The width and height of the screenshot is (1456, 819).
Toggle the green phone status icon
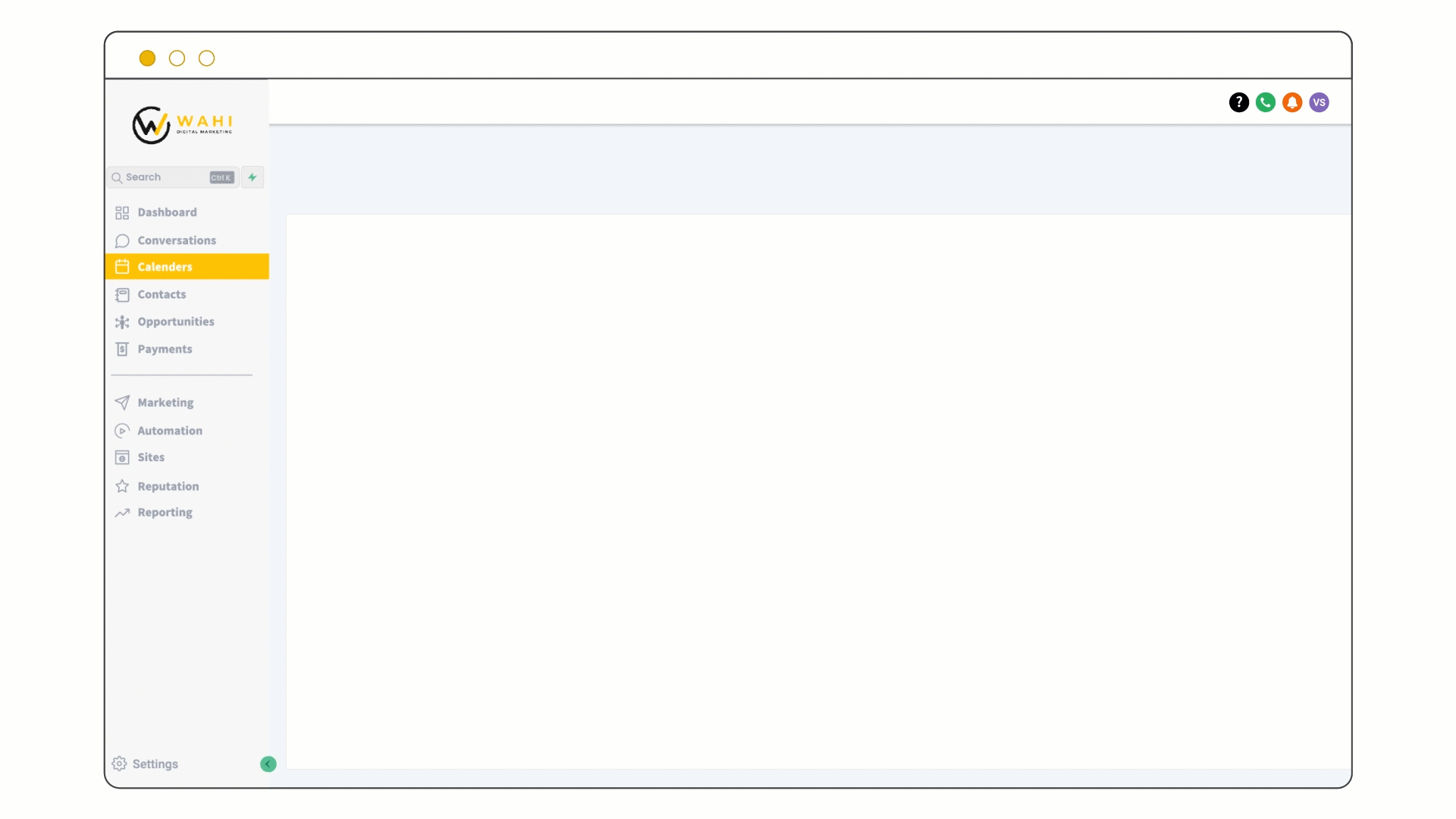1265,102
